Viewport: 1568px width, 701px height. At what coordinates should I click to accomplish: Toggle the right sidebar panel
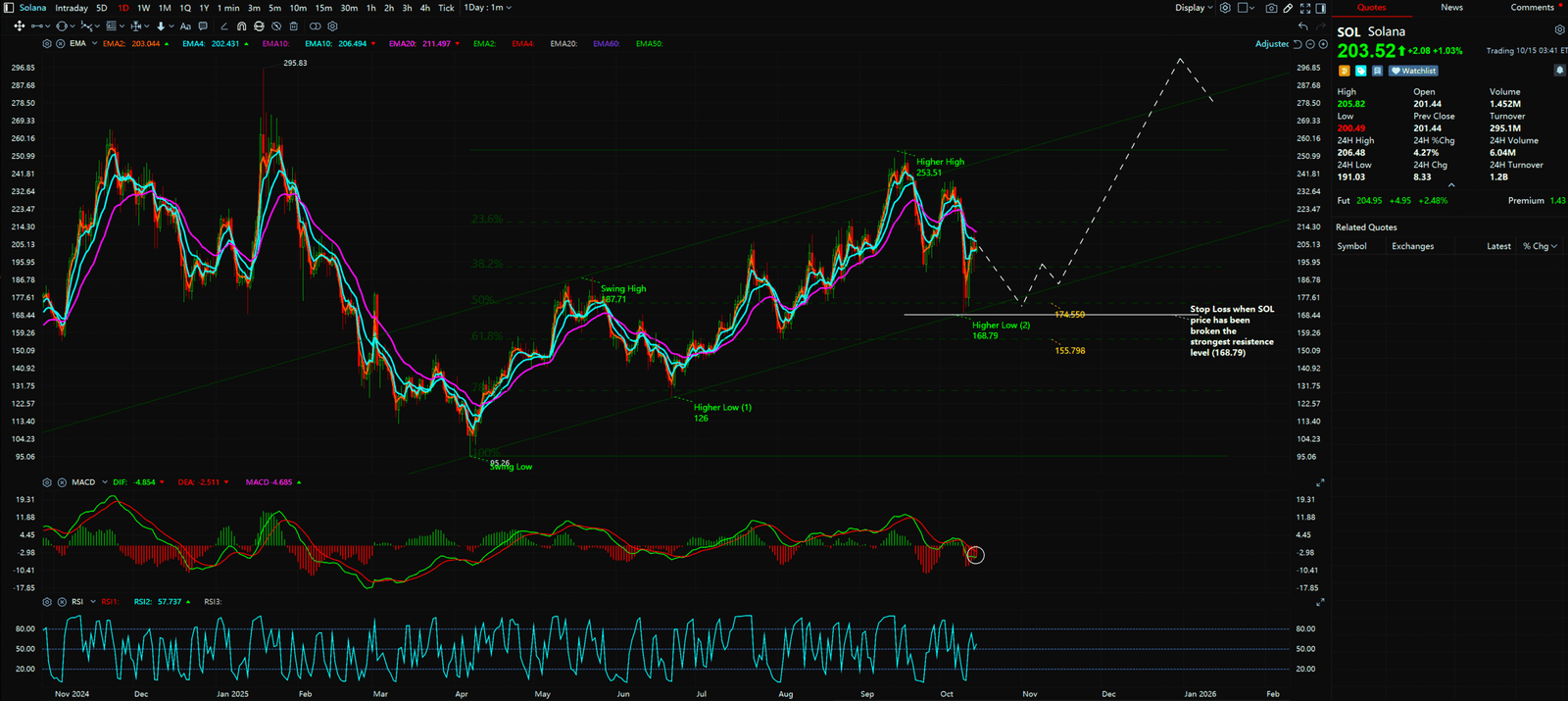pyautogui.click(x=1320, y=8)
